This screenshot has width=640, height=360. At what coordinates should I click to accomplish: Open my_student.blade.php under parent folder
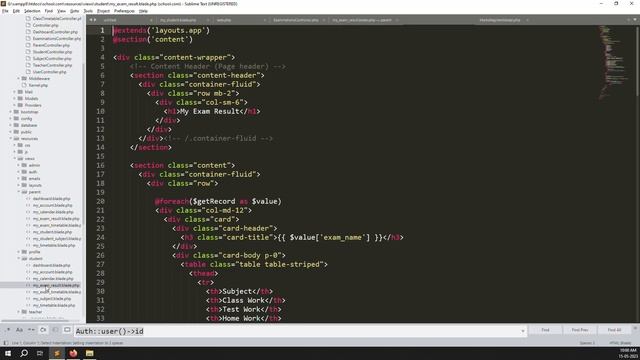tap(52, 232)
